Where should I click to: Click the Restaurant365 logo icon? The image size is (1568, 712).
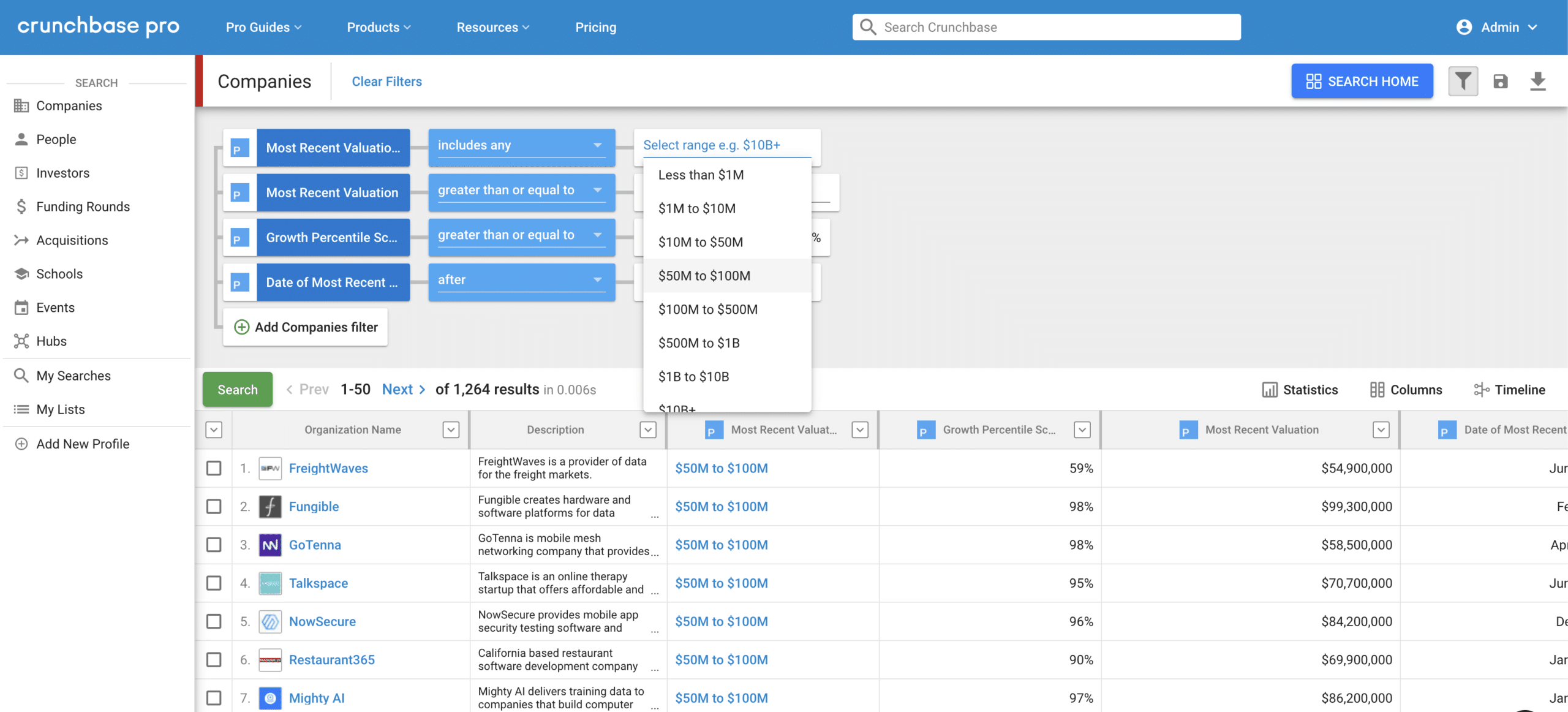pos(270,660)
